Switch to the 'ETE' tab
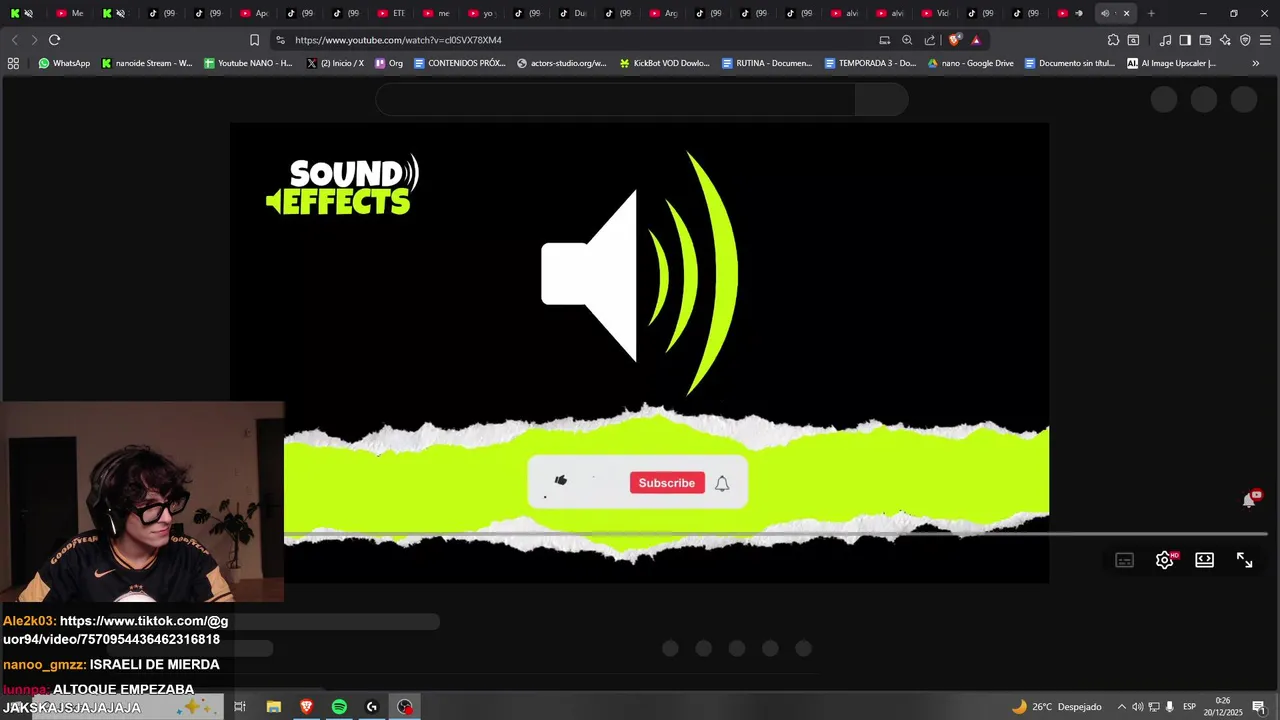1280x720 pixels. pyautogui.click(x=392, y=13)
